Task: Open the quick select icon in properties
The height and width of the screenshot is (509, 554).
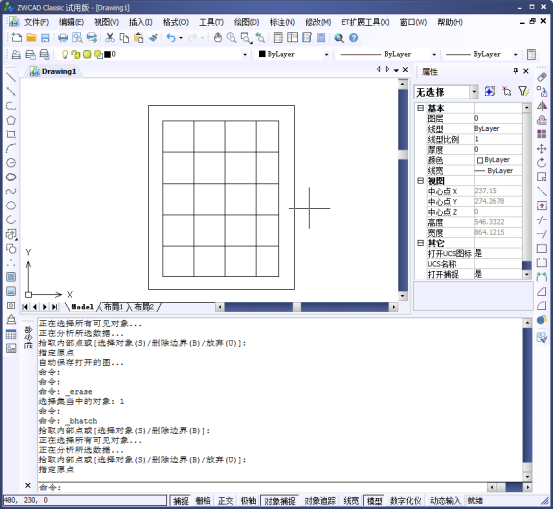Action: (x=523, y=91)
